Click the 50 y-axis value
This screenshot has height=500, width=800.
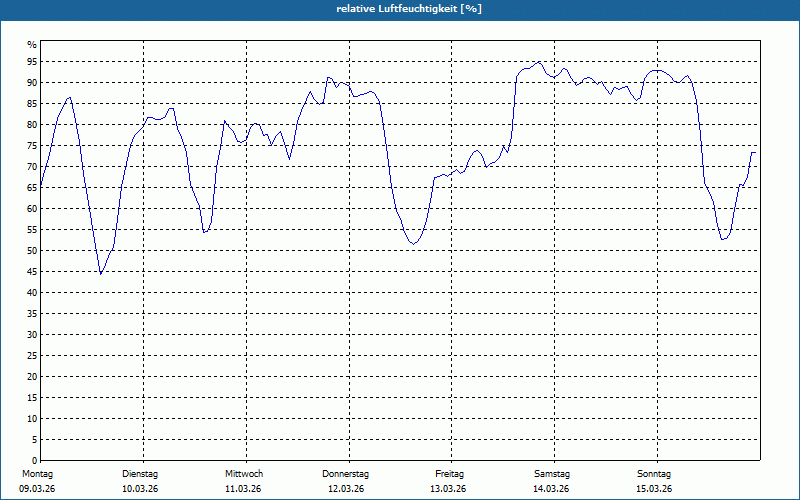[32, 251]
